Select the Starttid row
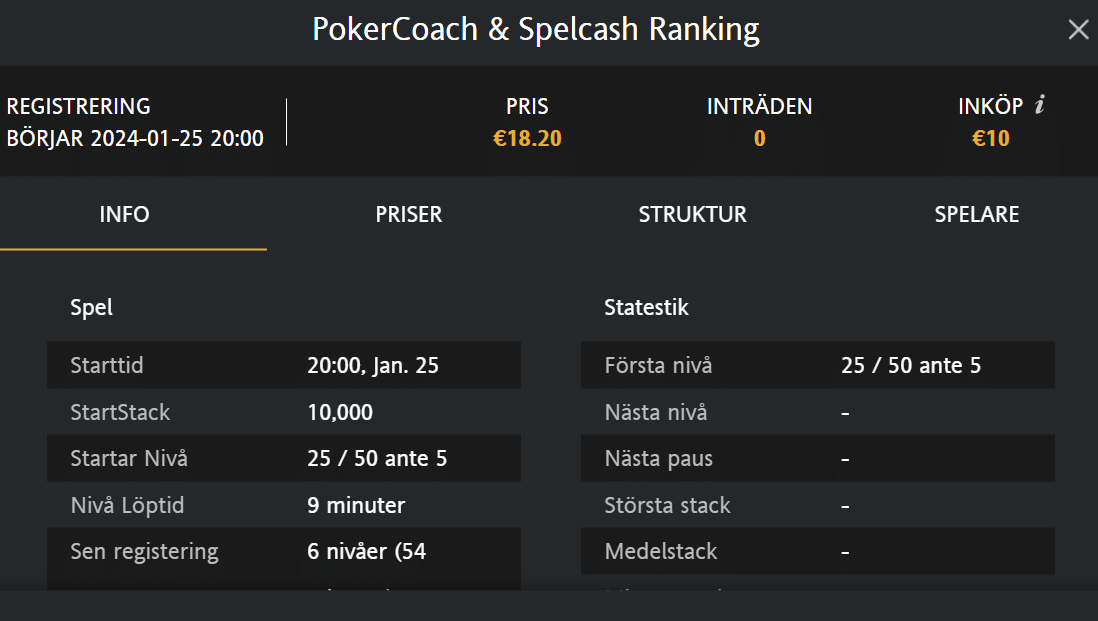The image size is (1098, 621). tap(283, 365)
